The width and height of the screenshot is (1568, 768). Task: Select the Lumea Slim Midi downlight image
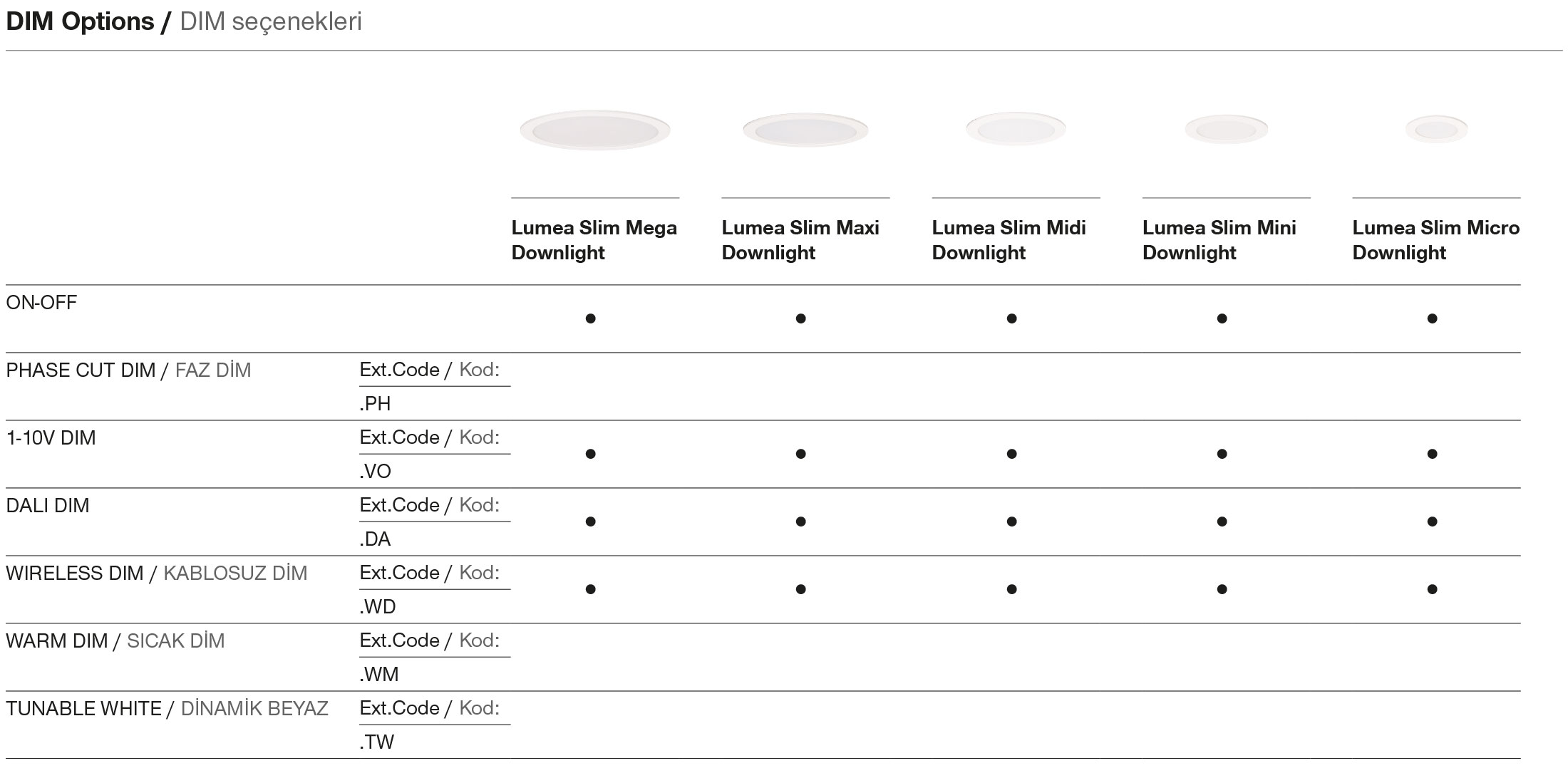click(x=1016, y=129)
